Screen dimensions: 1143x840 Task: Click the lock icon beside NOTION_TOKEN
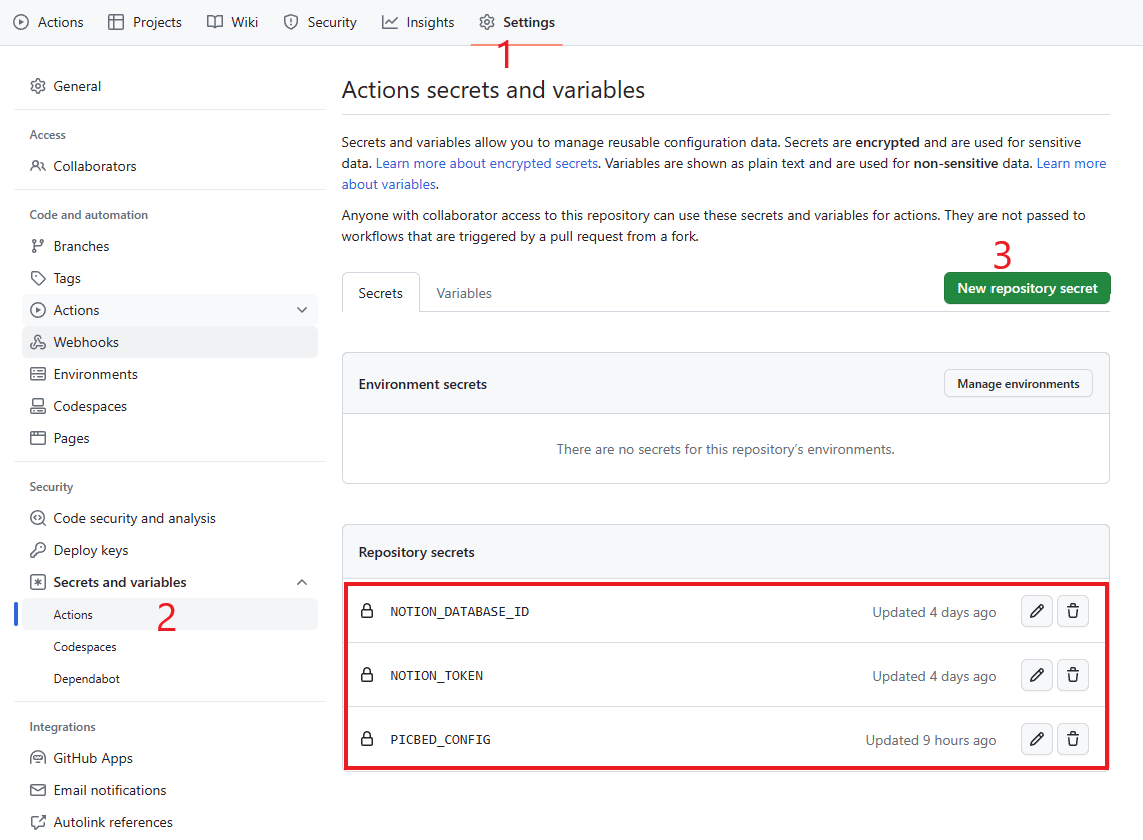point(367,674)
